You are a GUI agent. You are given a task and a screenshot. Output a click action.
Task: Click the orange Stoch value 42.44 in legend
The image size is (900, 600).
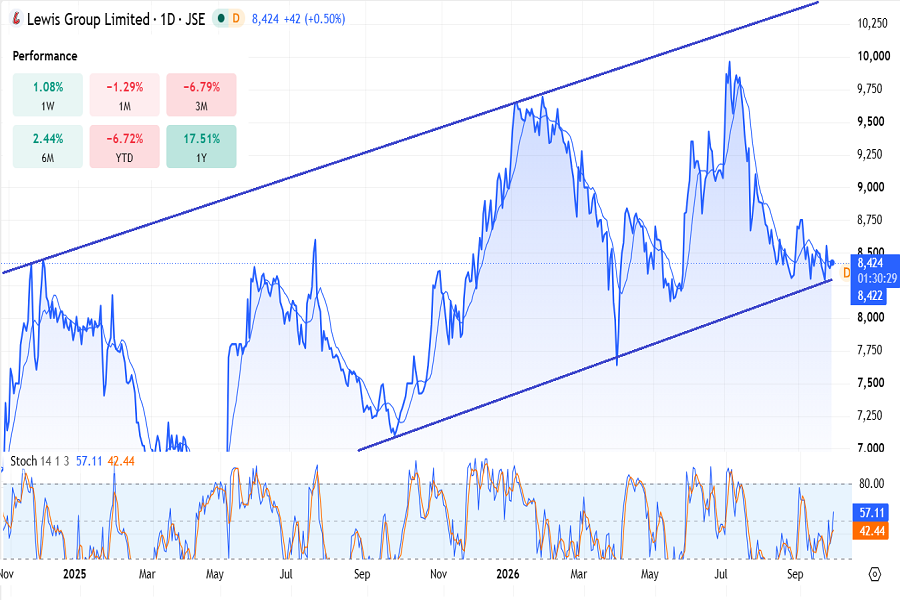click(x=121, y=461)
